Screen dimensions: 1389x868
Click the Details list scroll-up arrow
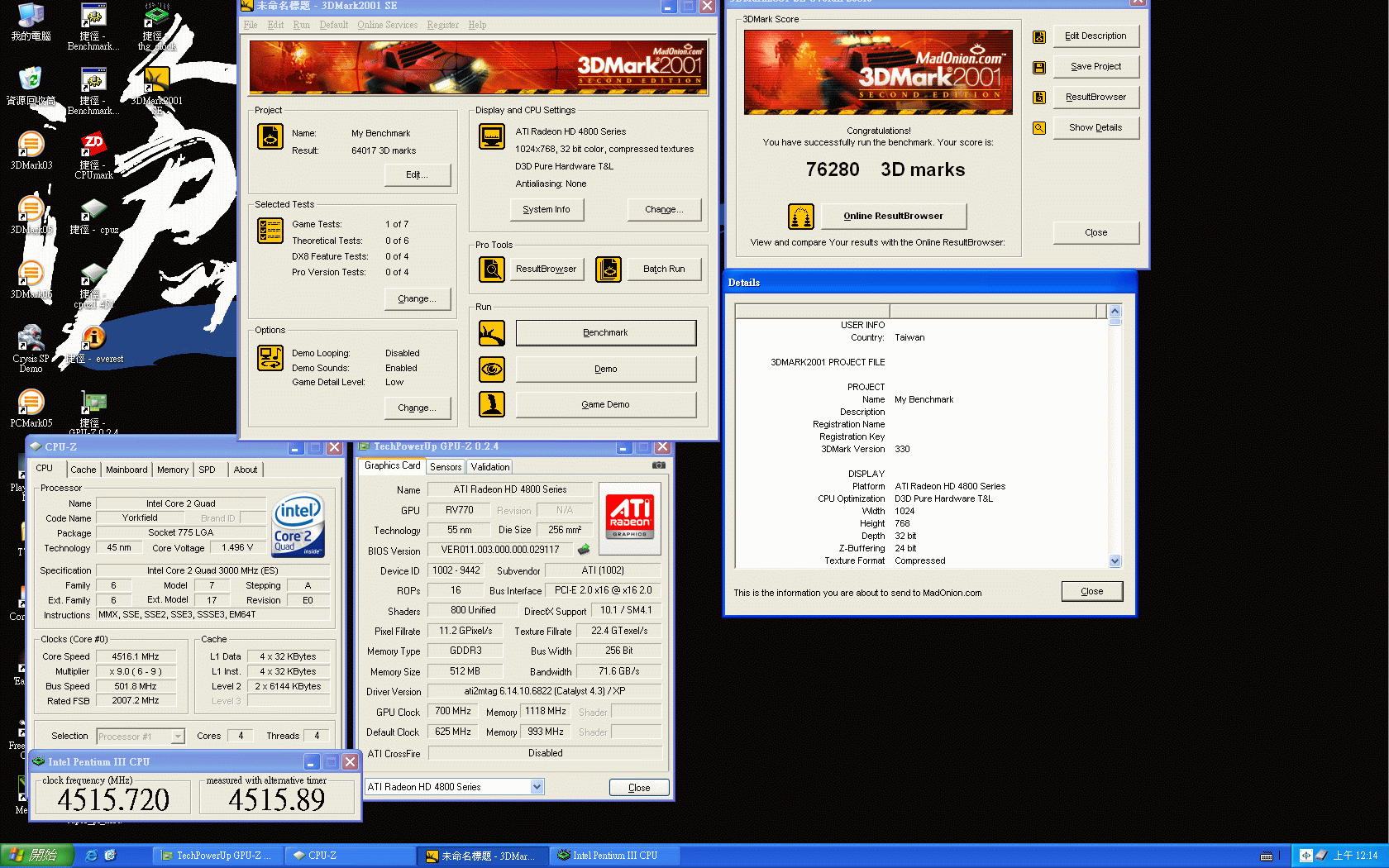(x=1115, y=312)
